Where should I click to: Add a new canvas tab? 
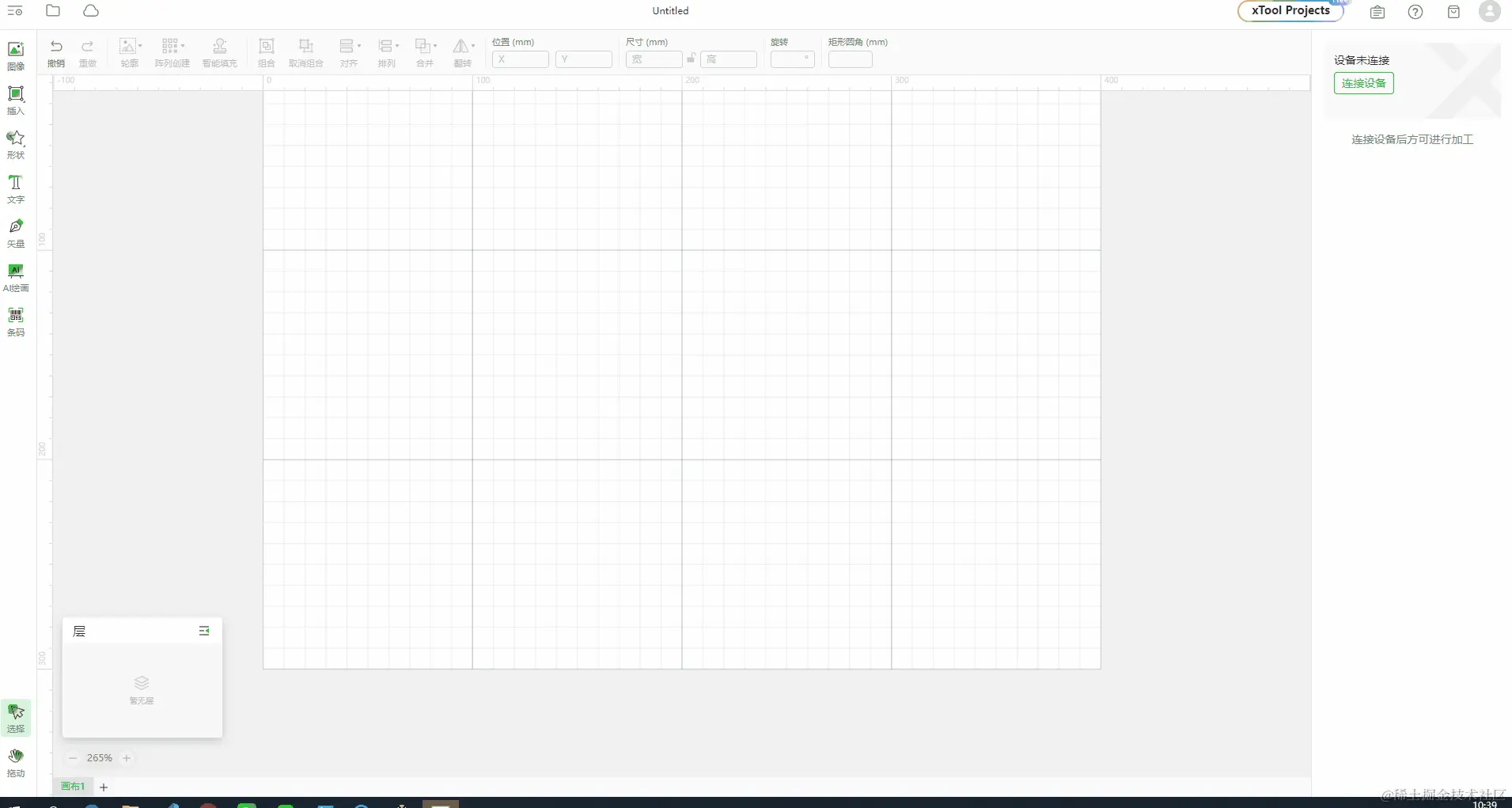(104, 787)
